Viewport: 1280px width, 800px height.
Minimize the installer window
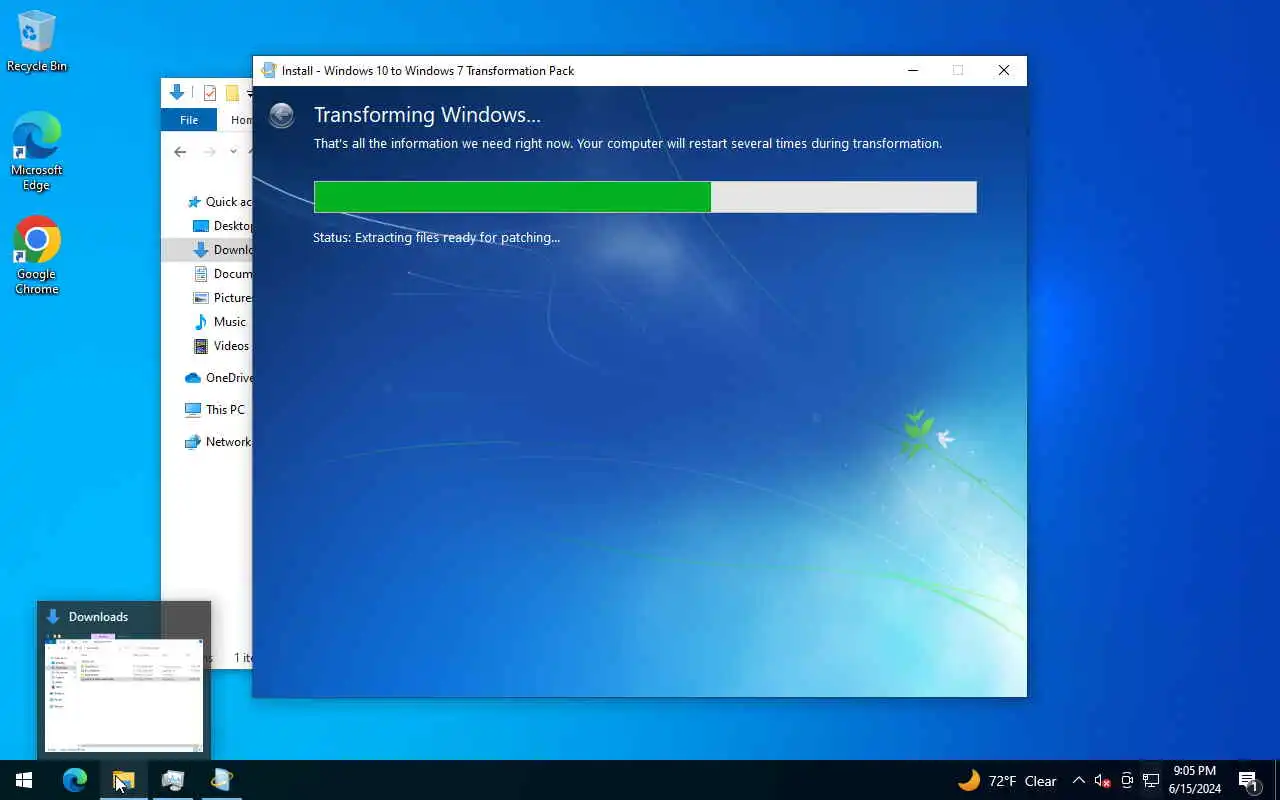point(913,70)
